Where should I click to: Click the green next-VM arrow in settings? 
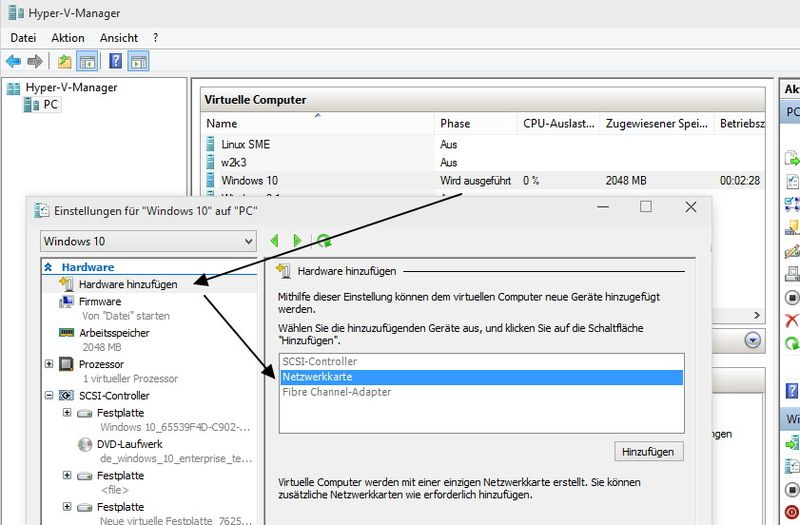click(x=297, y=241)
